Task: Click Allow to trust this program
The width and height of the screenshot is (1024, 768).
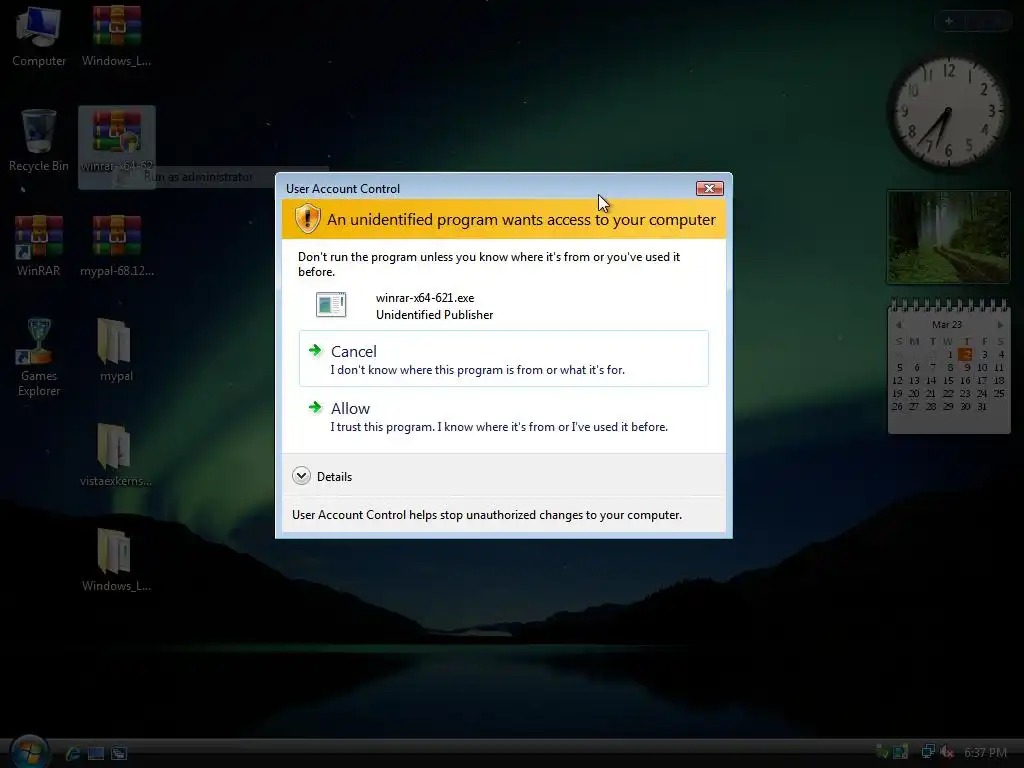Action: click(x=504, y=417)
